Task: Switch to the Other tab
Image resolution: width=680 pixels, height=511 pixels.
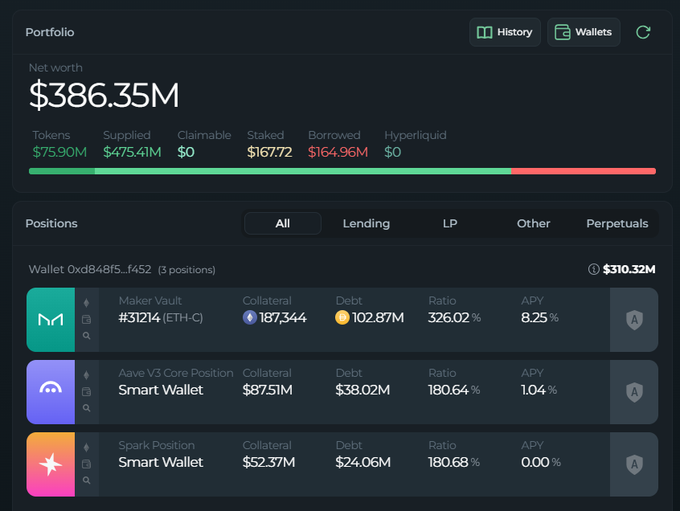Action: click(x=533, y=223)
